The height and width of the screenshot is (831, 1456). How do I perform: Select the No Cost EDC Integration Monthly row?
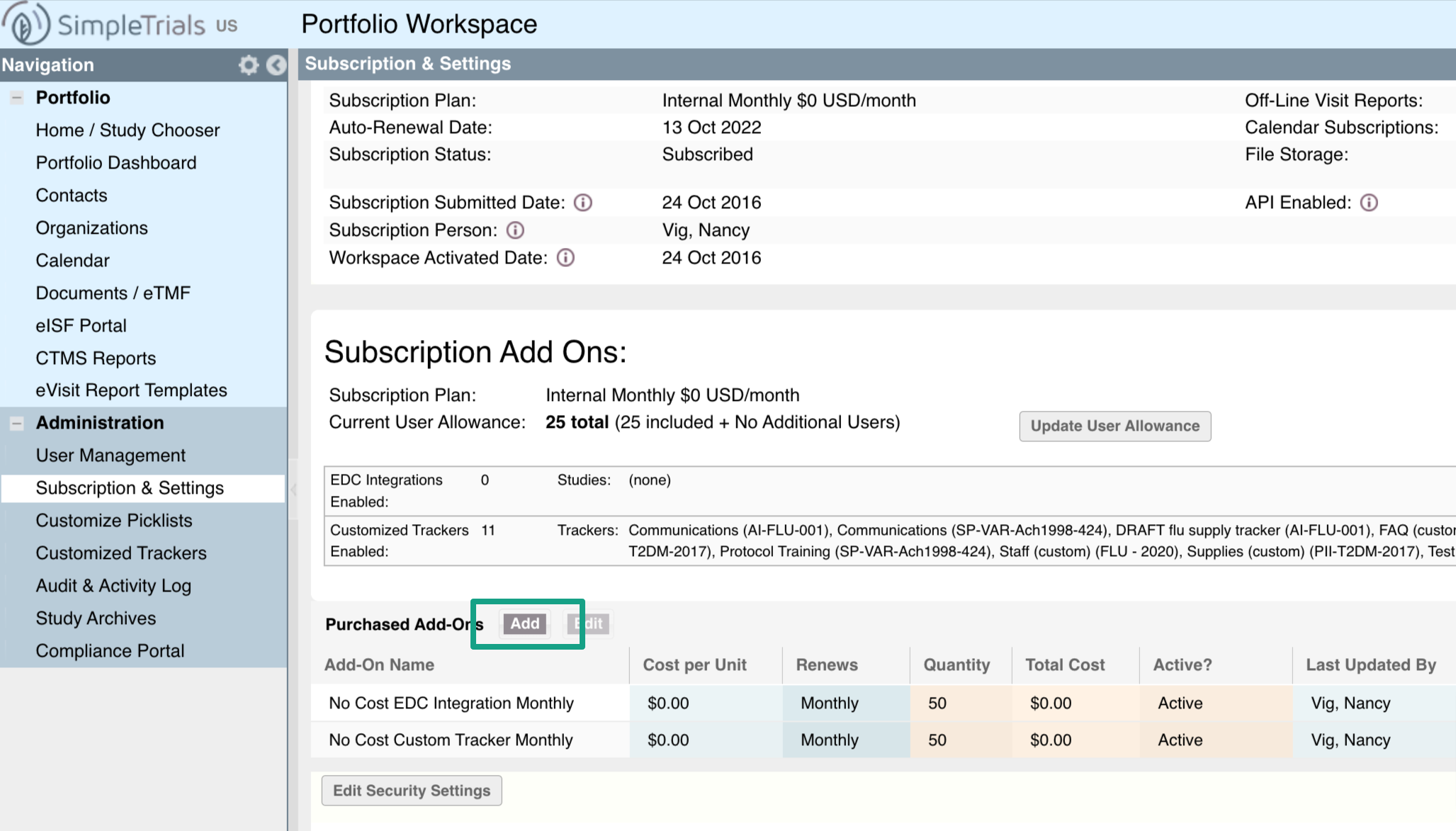(x=884, y=703)
